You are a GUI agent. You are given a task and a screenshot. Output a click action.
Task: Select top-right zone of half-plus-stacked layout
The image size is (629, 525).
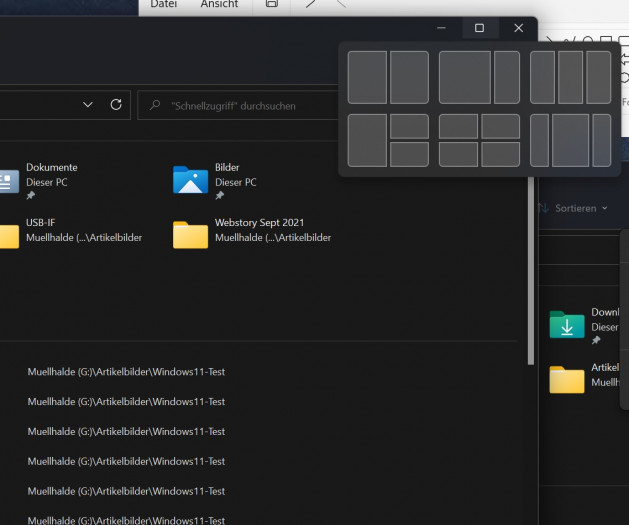tap(409, 126)
